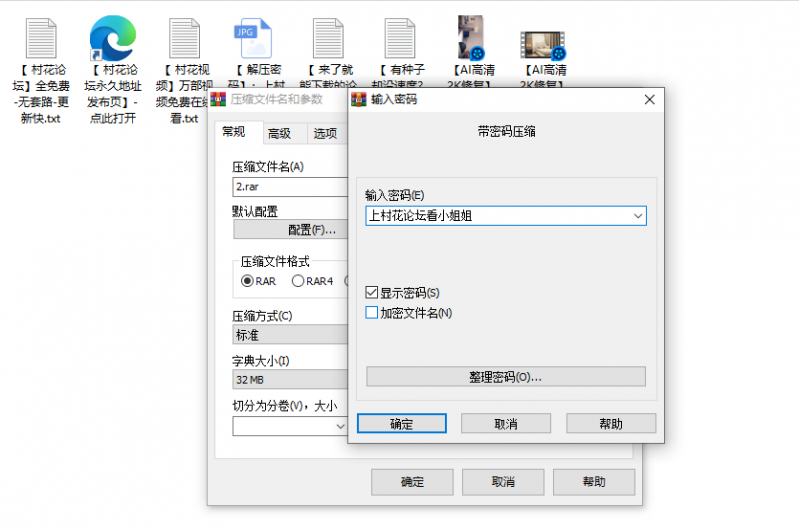Expand the 输入密码 combo box dropdown
This screenshot has width=799, height=529.
[637, 216]
